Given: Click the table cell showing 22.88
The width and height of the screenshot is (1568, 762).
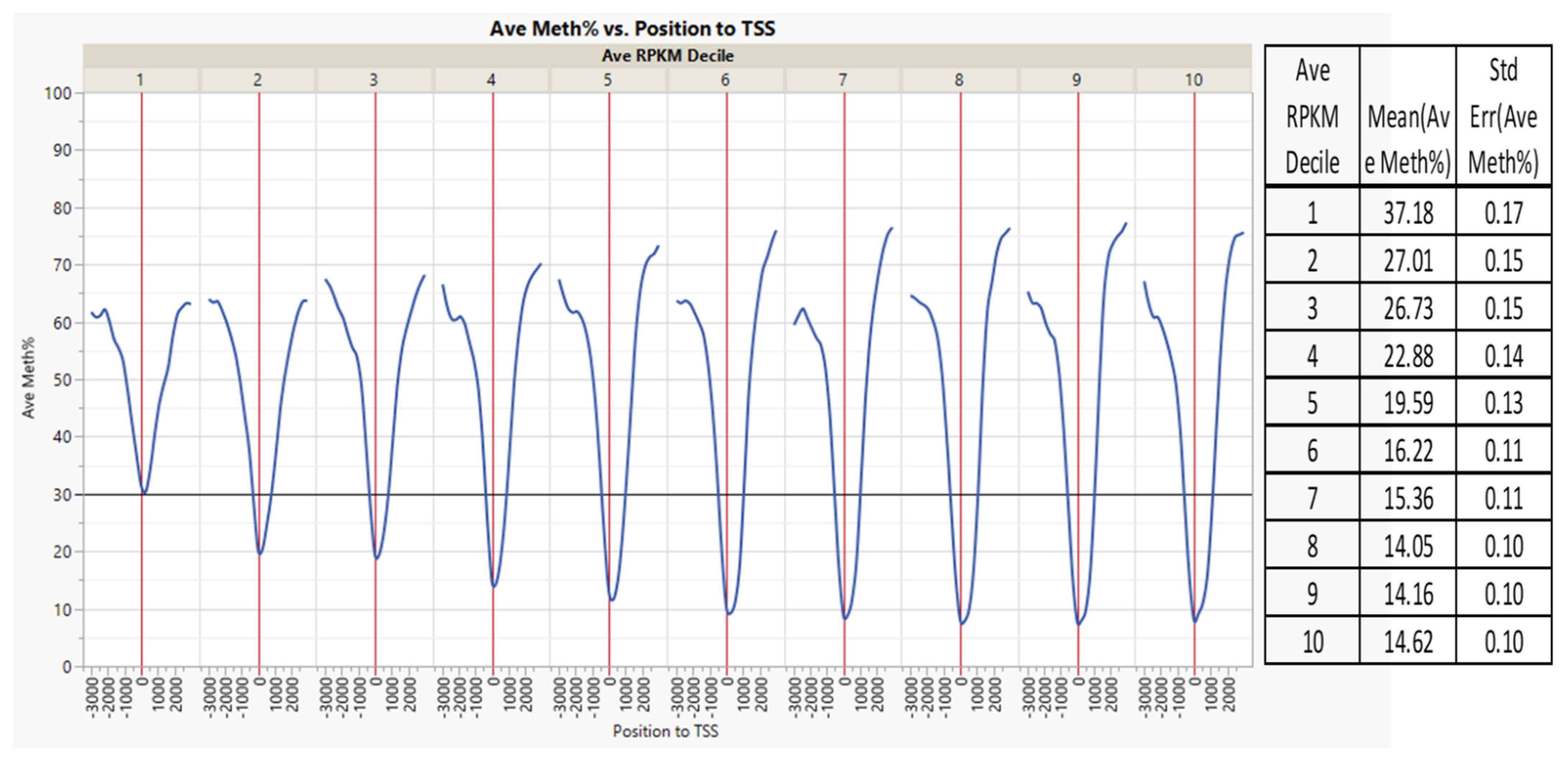Looking at the screenshot, I should 1408,356.
